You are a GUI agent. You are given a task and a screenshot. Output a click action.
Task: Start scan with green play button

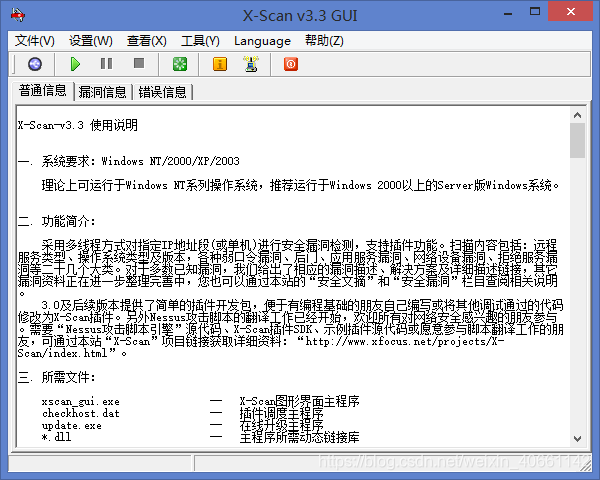[75, 64]
